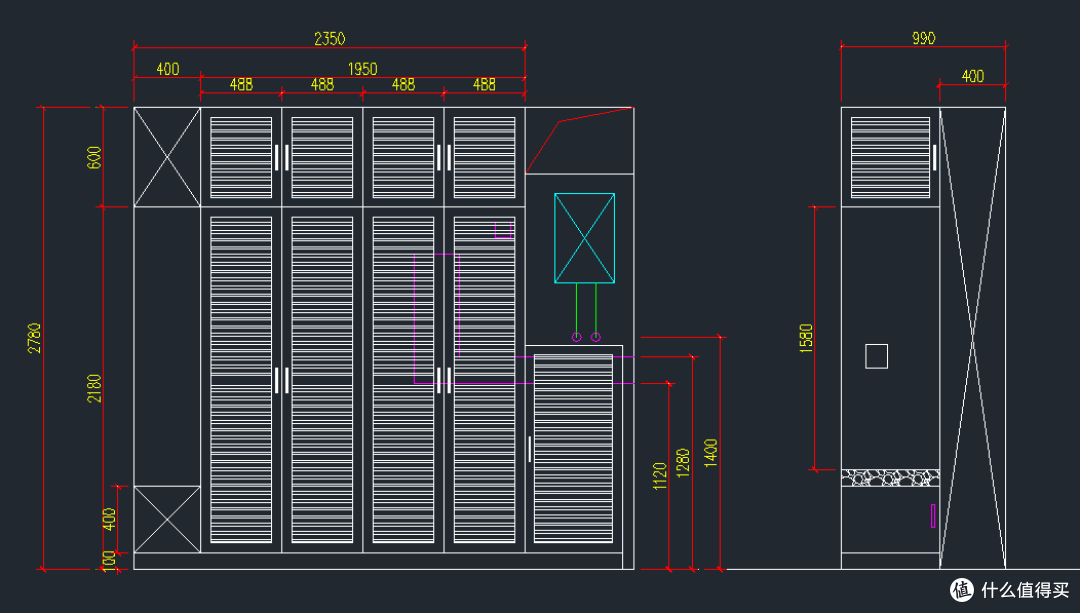Click the 1400 height dimension
This screenshot has height=613, width=1080.
[711, 453]
